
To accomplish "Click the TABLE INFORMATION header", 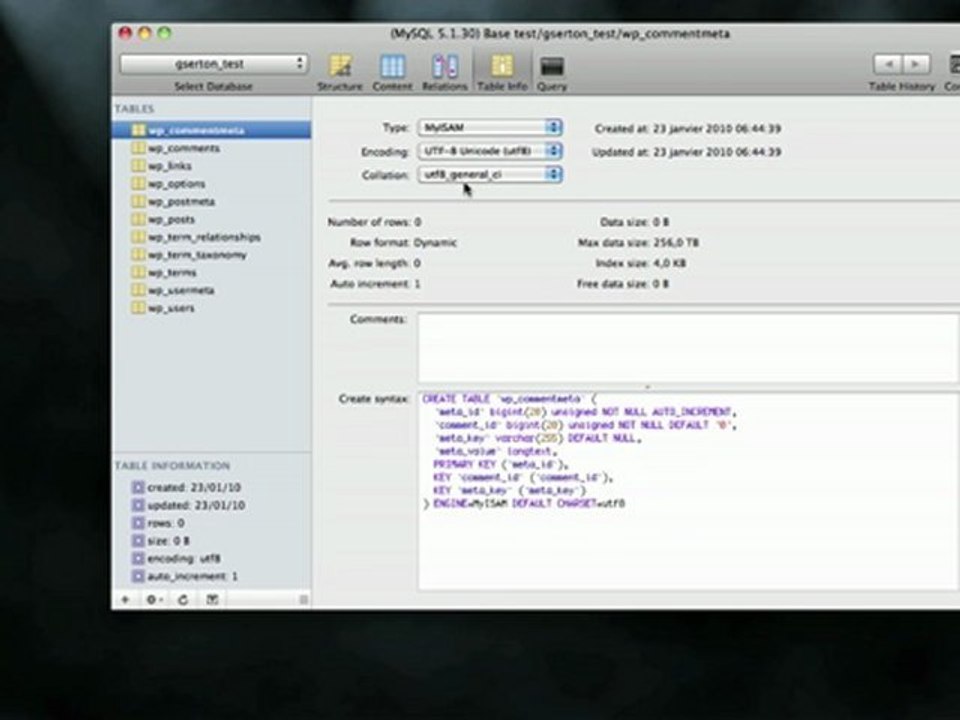I will 173,466.
